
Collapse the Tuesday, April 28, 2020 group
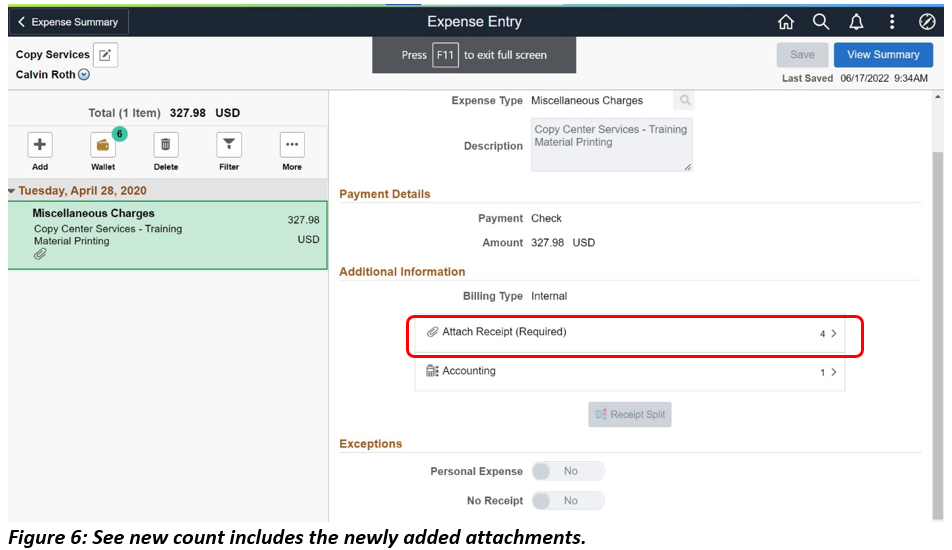click(12, 190)
